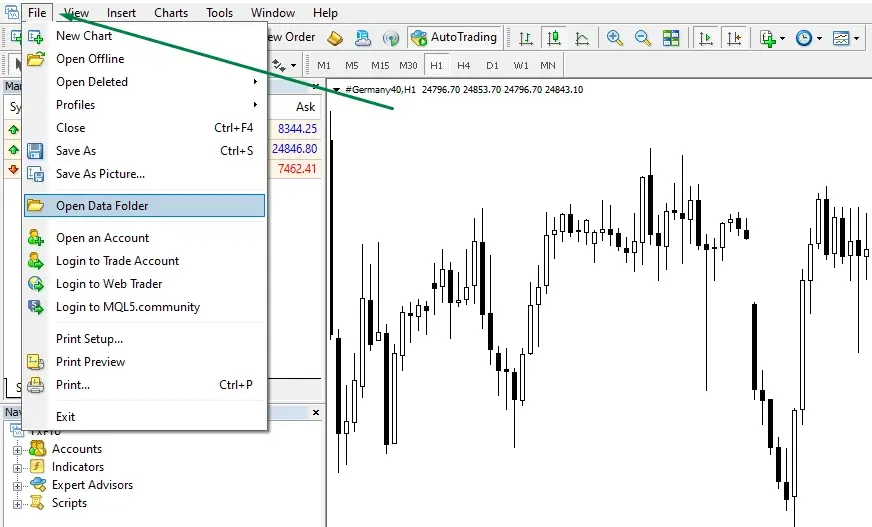Open the View menu
Viewport: 872px width, 527px height.
click(76, 13)
